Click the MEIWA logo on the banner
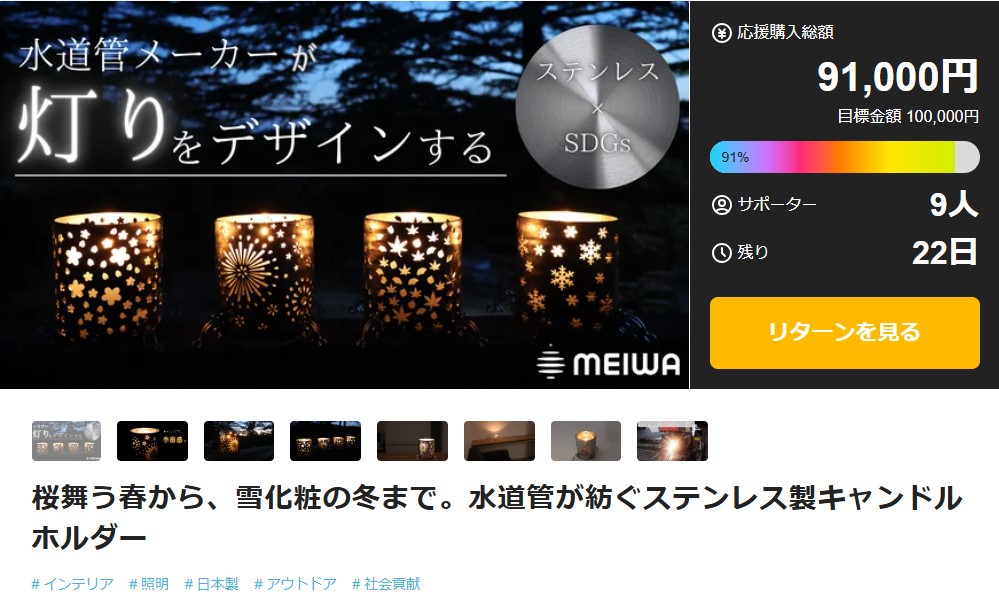Image resolution: width=999 pixels, height=596 pixels. coord(608,363)
